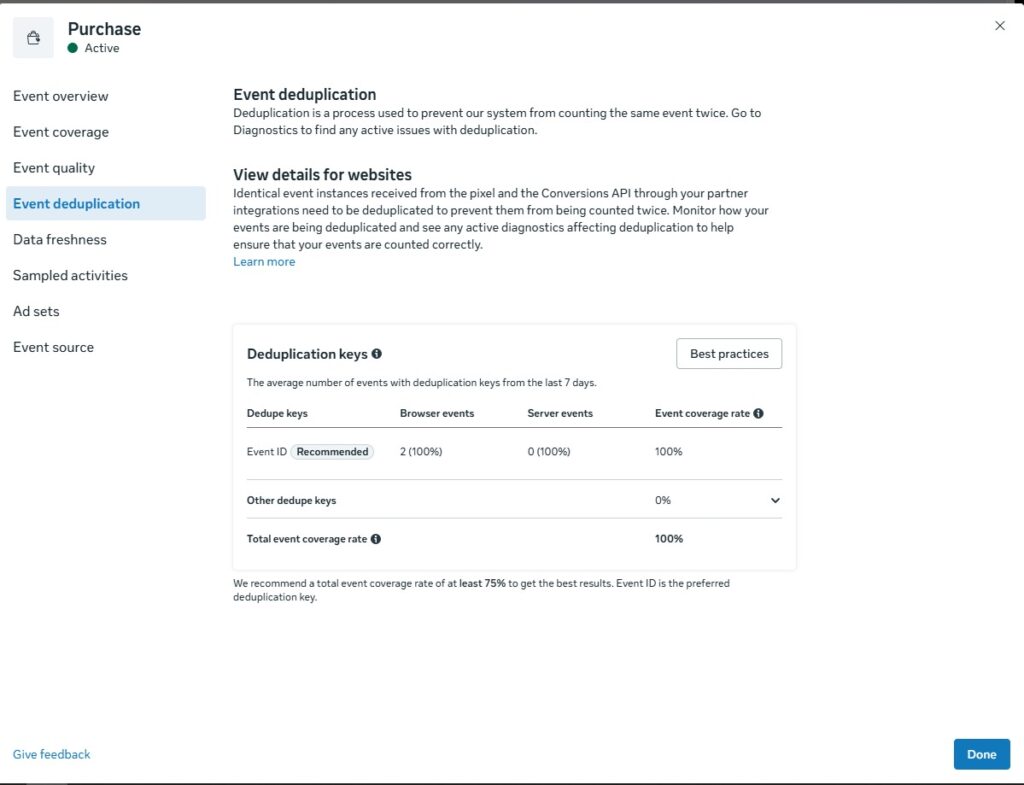Screen dimensions: 1024x785
Task: Click the Purchase shopping bag icon
Action: click(x=33, y=39)
